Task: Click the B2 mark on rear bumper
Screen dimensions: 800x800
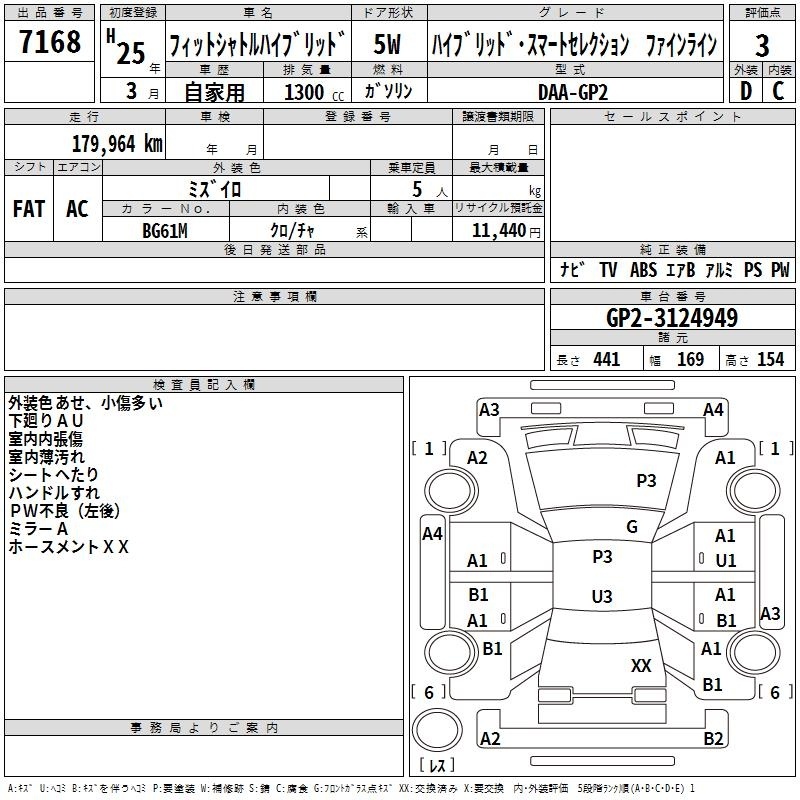Action: tap(712, 739)
